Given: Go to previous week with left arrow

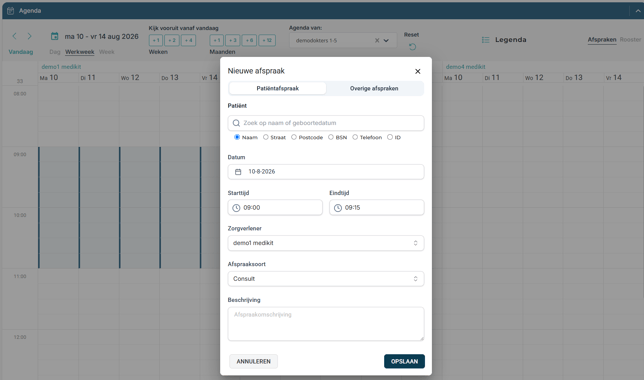Looking at the screenshot, I should click(x=15, y=36).
